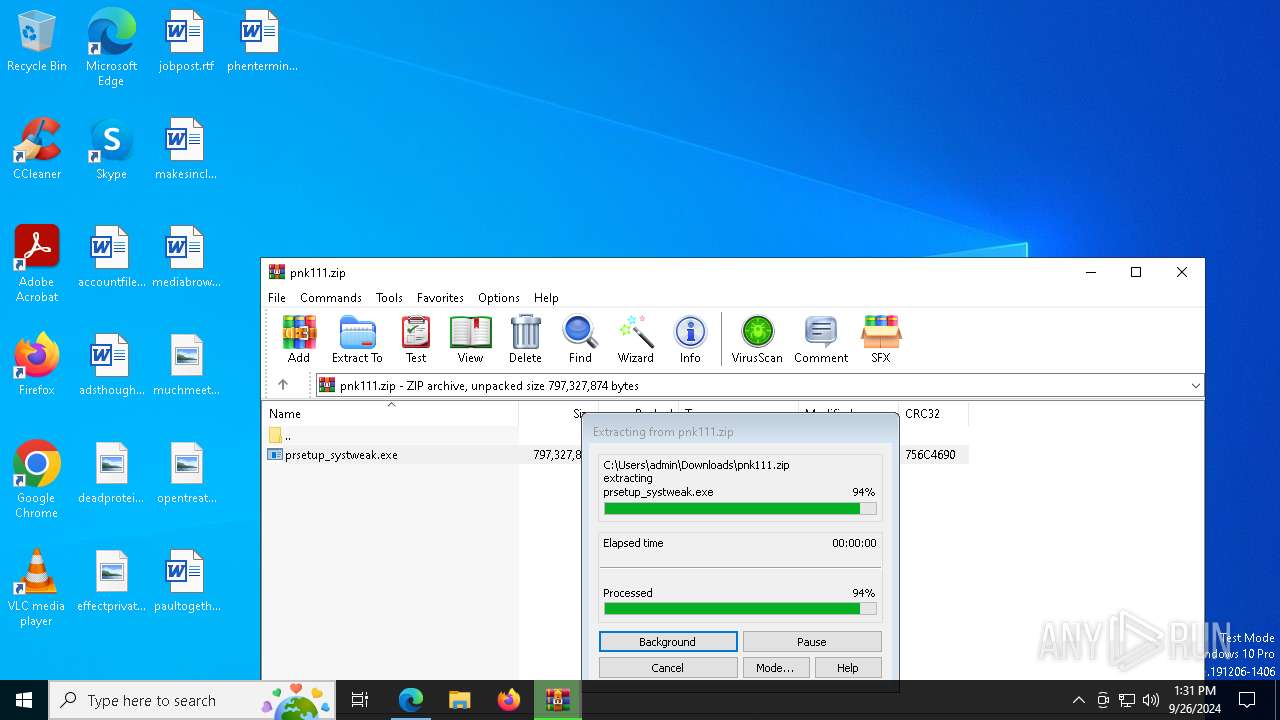Screen dimensions: 1280x720
Task: Select the parent folder '..' entry
Action: (390, 435)
